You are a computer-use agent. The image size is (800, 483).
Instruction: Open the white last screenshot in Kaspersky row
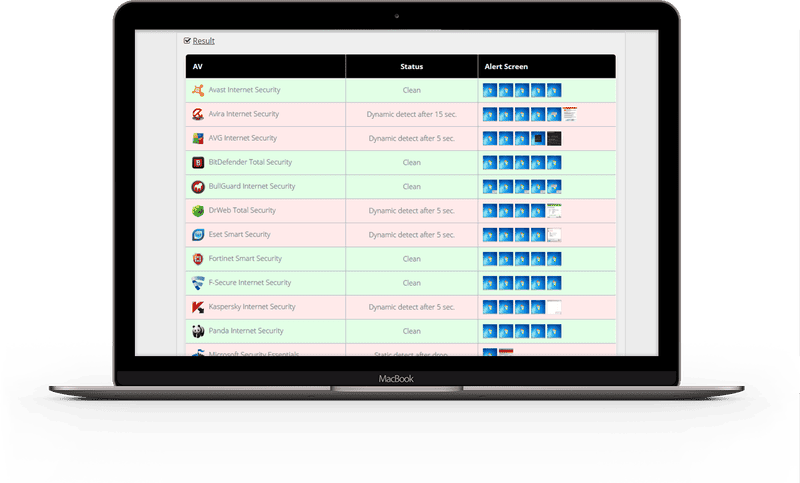pos(554,307)
